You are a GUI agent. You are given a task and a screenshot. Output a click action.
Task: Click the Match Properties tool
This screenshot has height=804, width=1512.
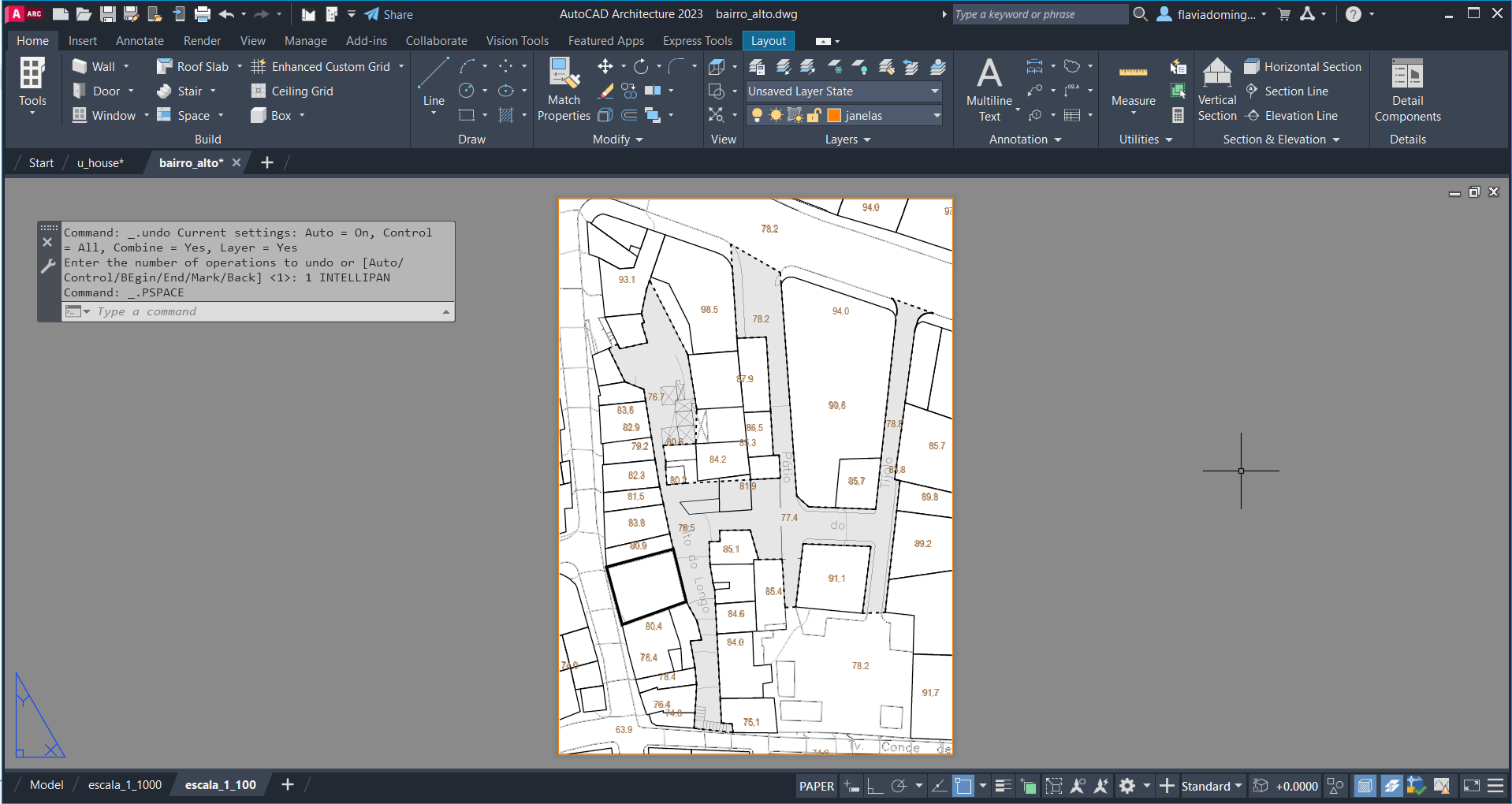564,88
